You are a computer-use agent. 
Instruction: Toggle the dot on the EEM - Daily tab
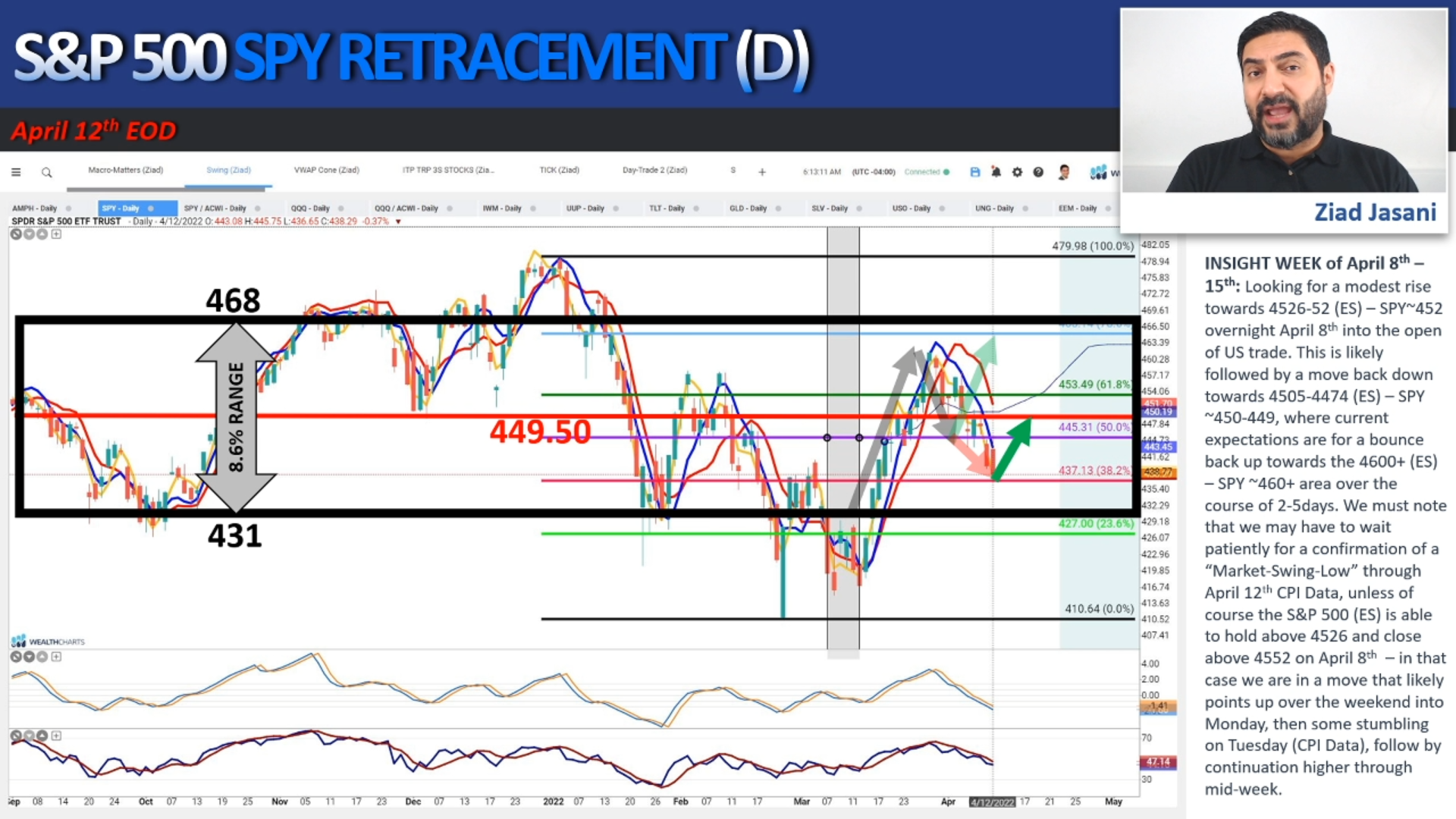click(x=1108, y=209)
